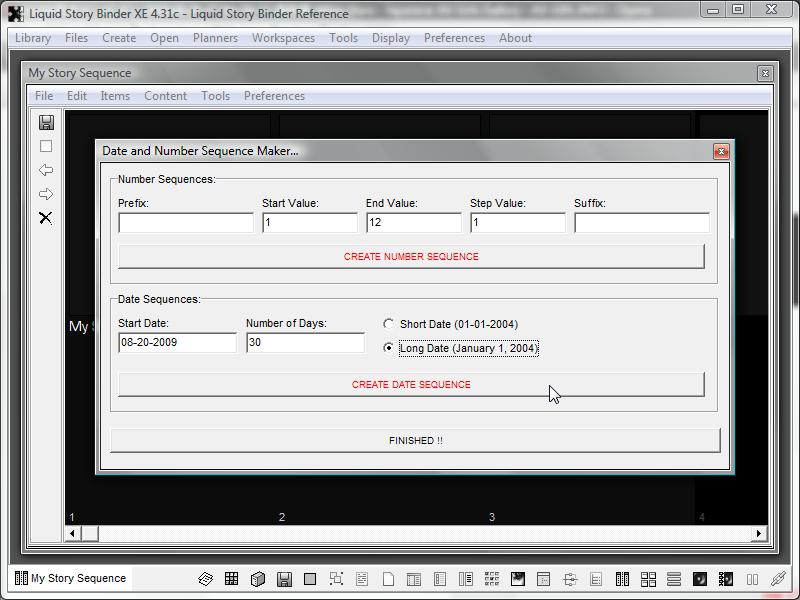Click the empty square icon in left sidebar
This screenshot has height=600, width=800.
click(46, 146)
